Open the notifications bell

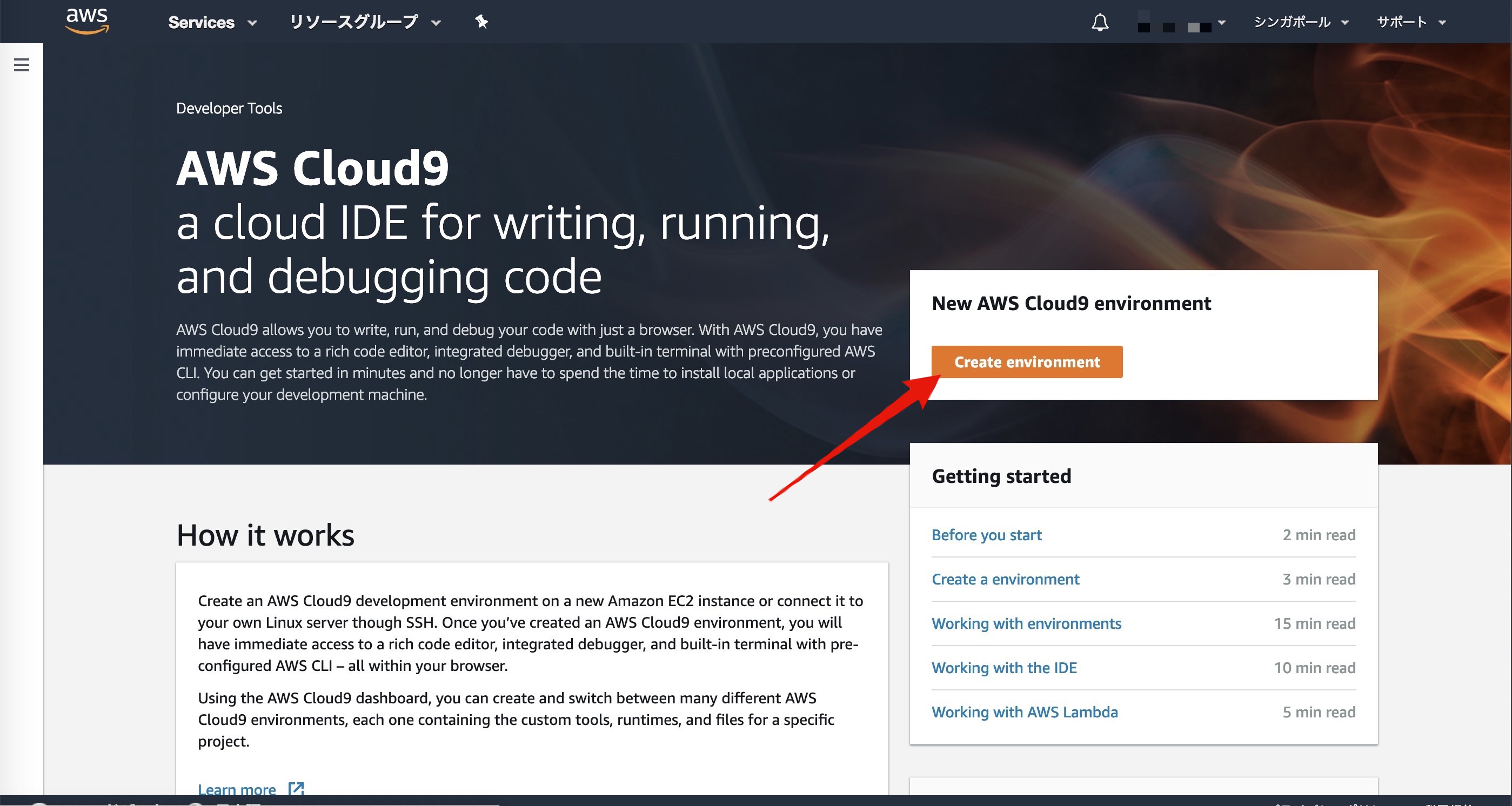[1100, 22]
